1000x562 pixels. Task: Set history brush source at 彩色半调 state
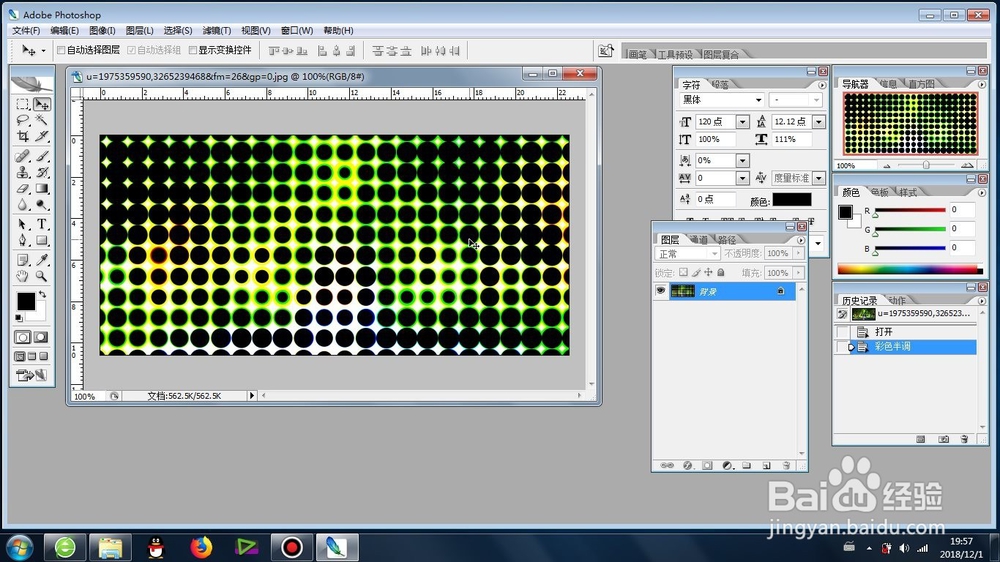tap(842, 346)
